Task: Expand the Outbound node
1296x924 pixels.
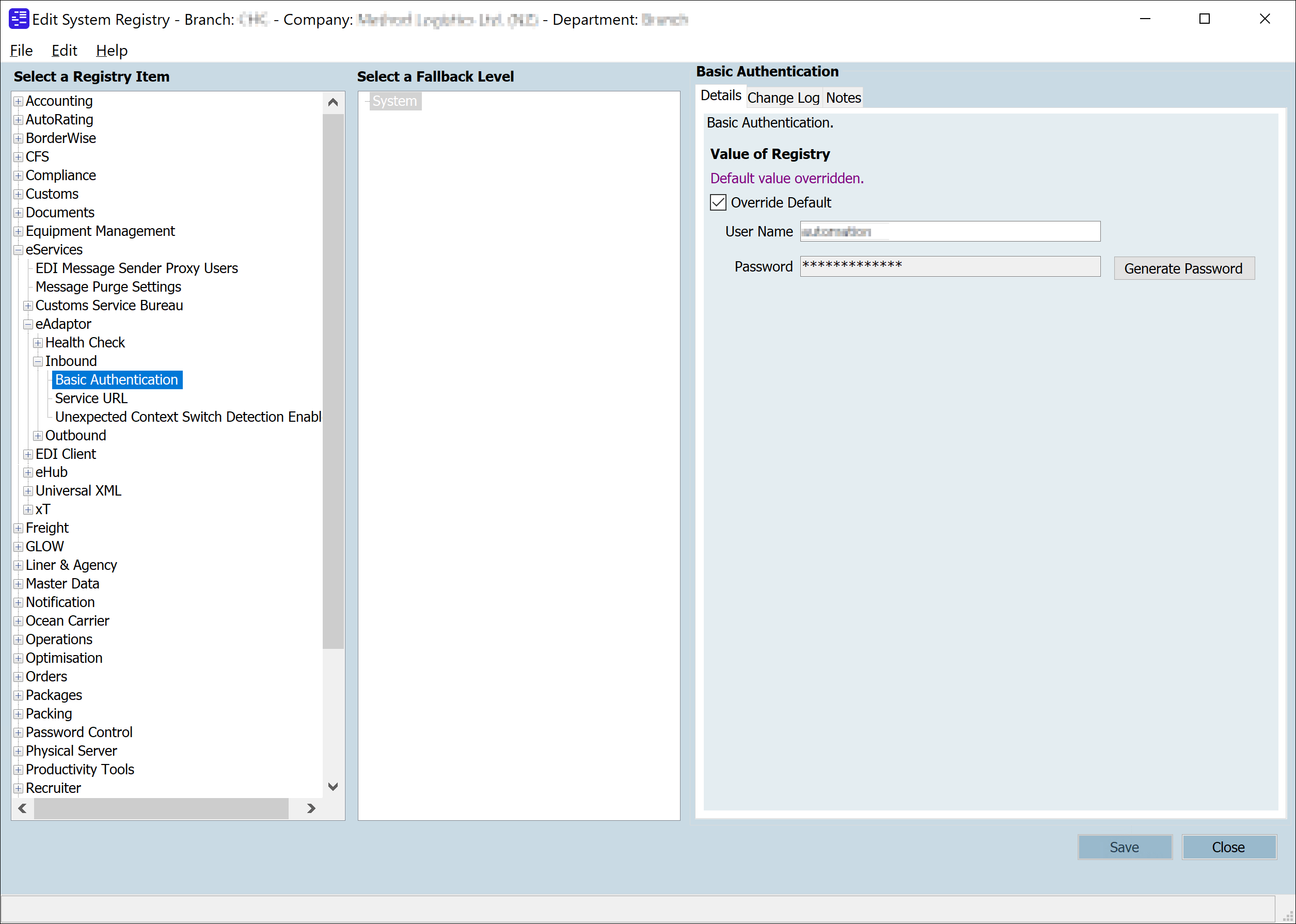Action: coord(38,435)
